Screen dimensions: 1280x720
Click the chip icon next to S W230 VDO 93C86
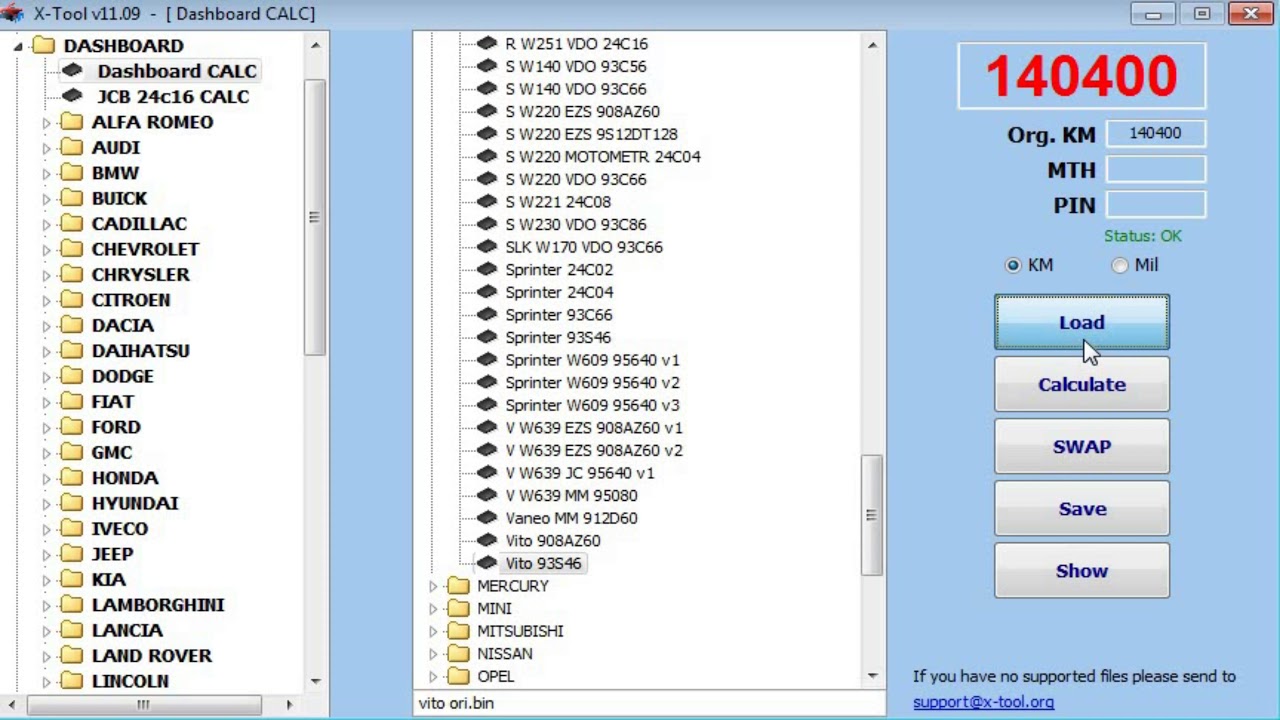[x=487, y=224]
